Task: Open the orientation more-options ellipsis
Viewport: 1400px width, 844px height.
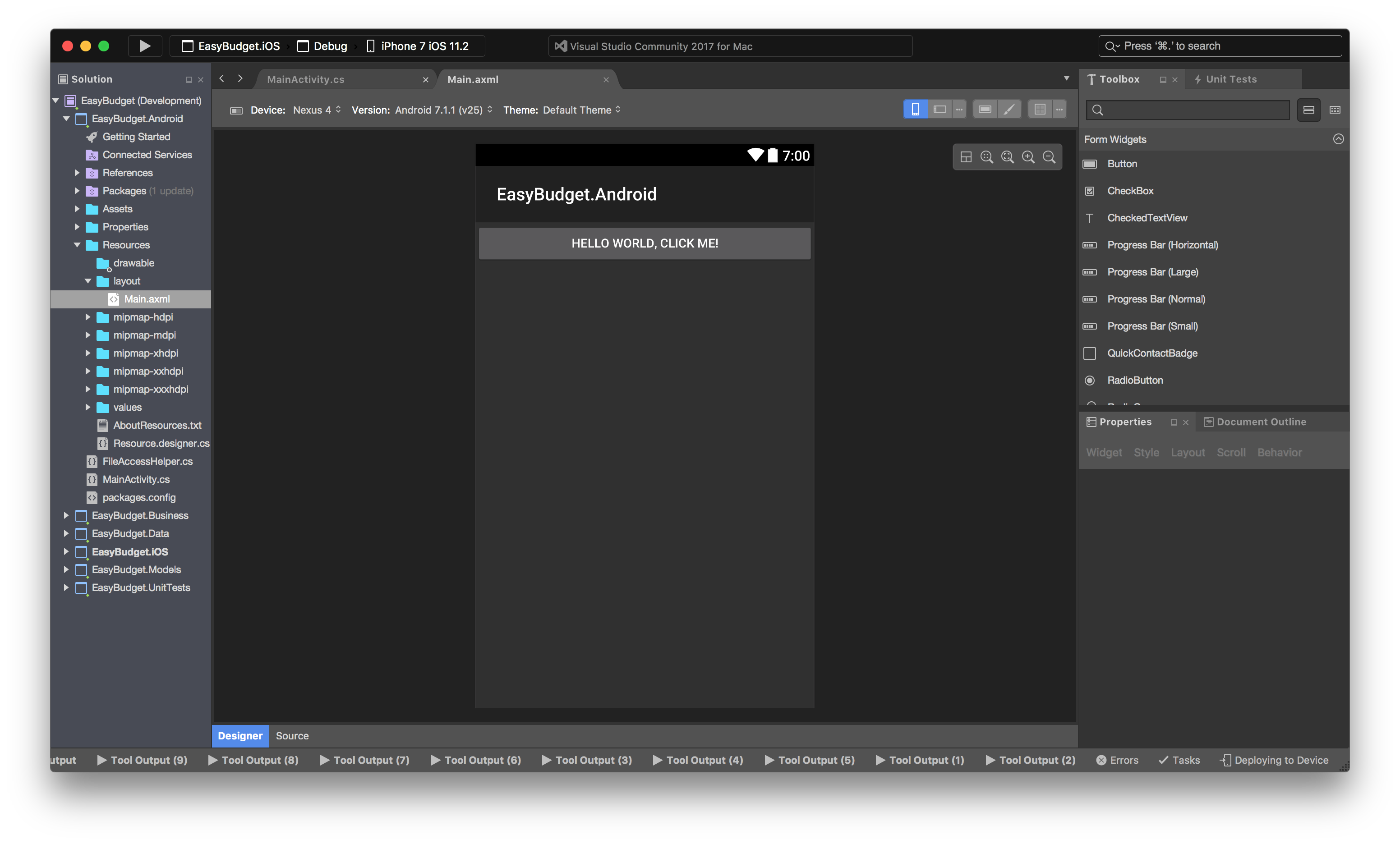Action: click(959, 110)
